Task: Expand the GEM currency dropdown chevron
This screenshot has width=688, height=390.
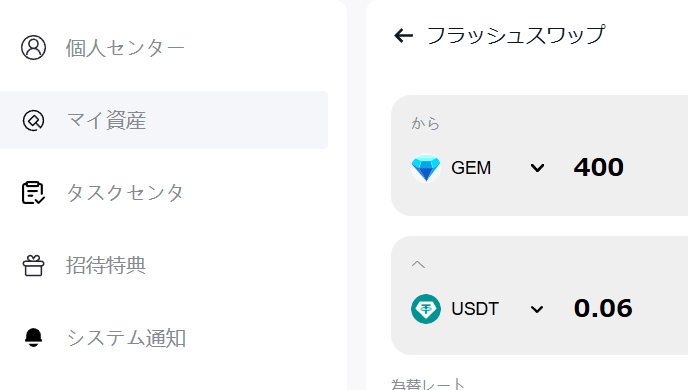Action: pyautogui.click(x=537, y=168)
